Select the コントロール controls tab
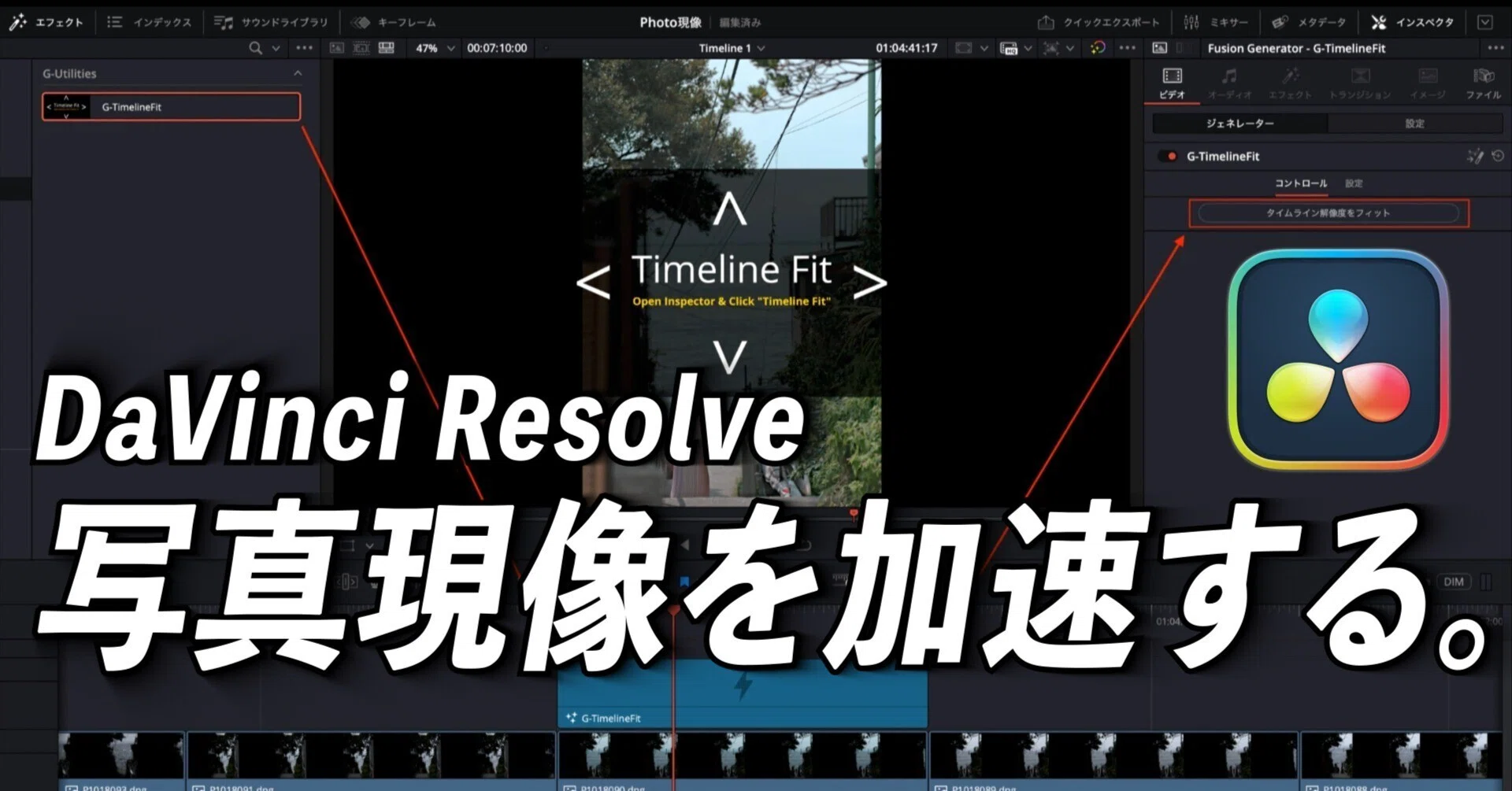 click(1301, 183)
